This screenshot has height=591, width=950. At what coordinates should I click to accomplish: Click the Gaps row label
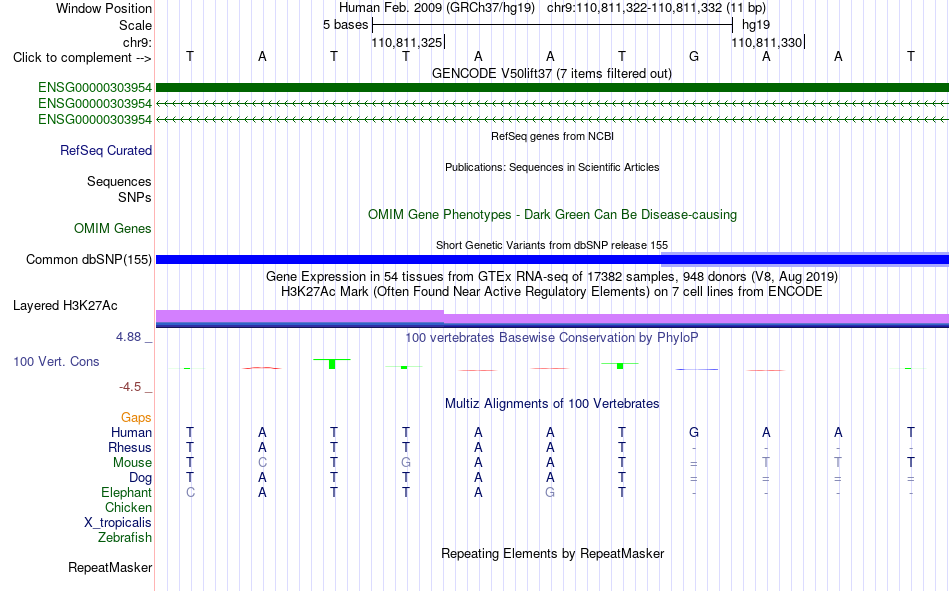pyautogui.click(x=136, y=418)
